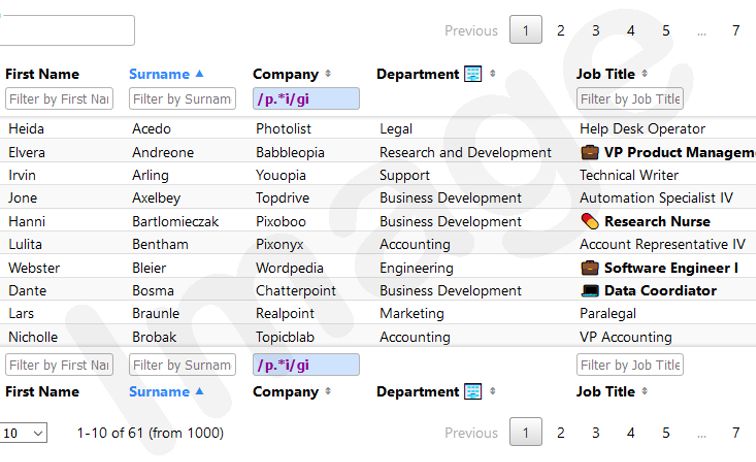The image size is (756, 462).
Task: Go to page 7 in bottom pagination
Action: coord(736,433)
